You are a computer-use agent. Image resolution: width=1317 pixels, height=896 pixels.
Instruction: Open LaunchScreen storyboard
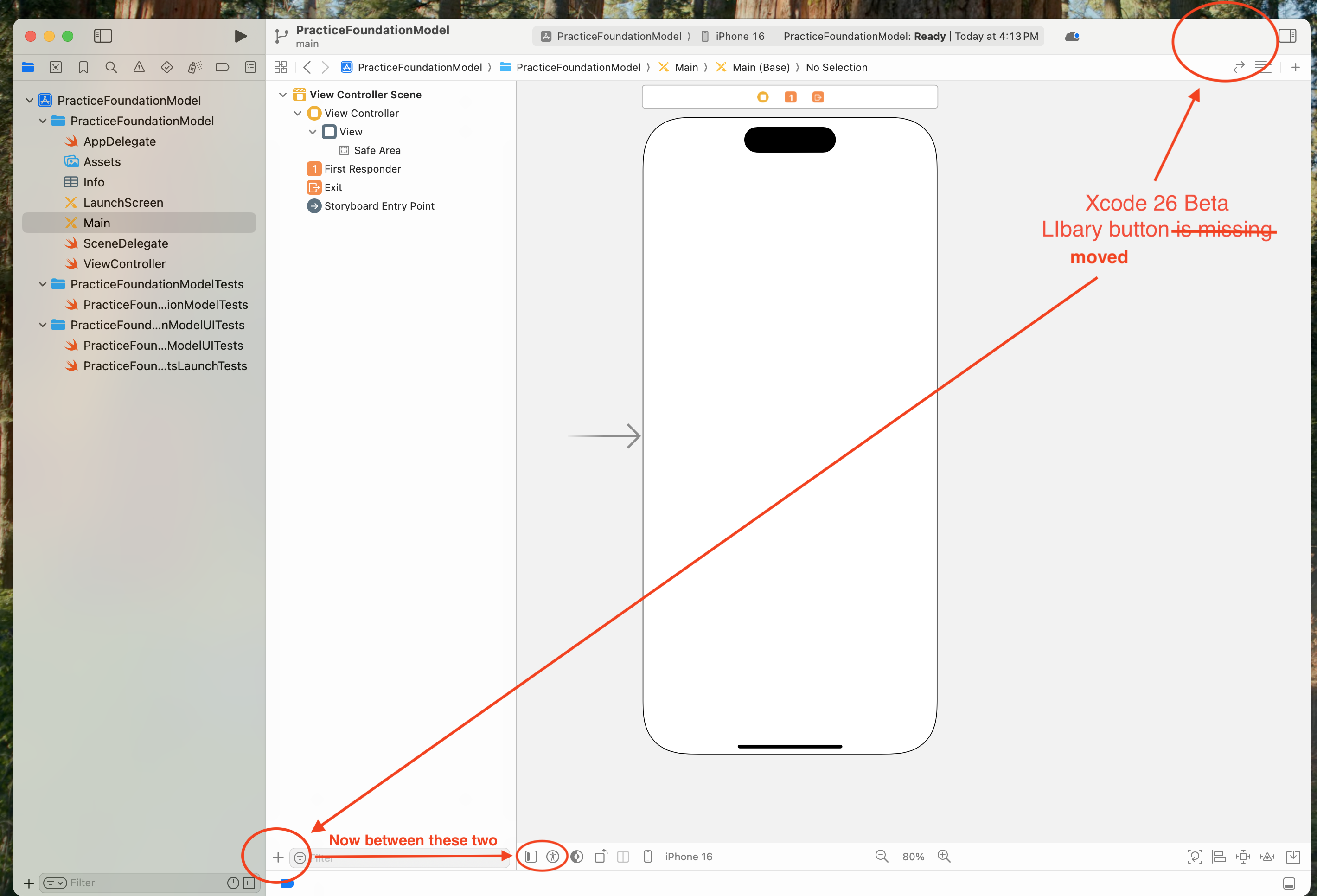coord(123,202)
